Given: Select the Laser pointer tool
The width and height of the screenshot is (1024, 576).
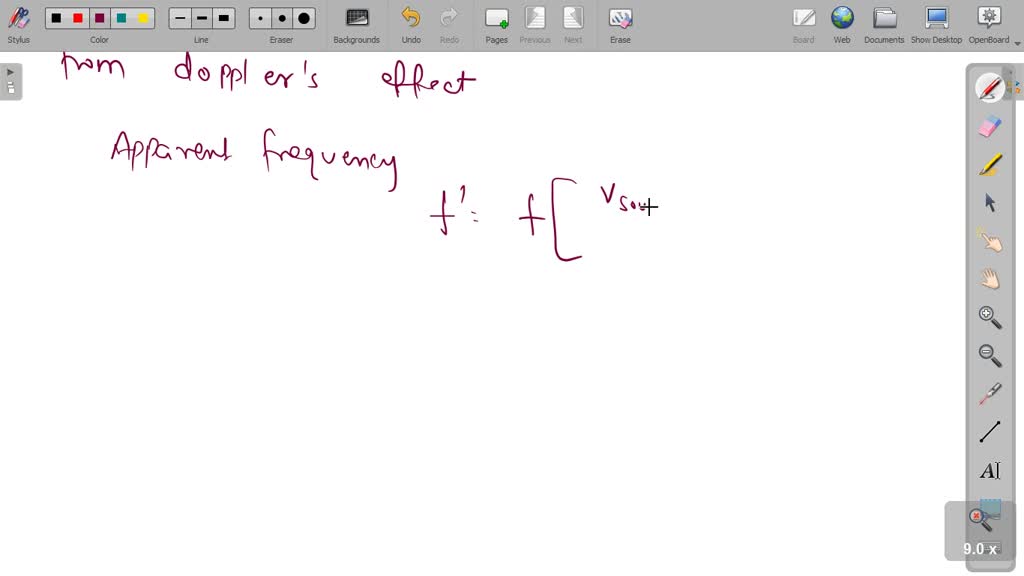Looking at the screenshot, I should click(989, 394).
